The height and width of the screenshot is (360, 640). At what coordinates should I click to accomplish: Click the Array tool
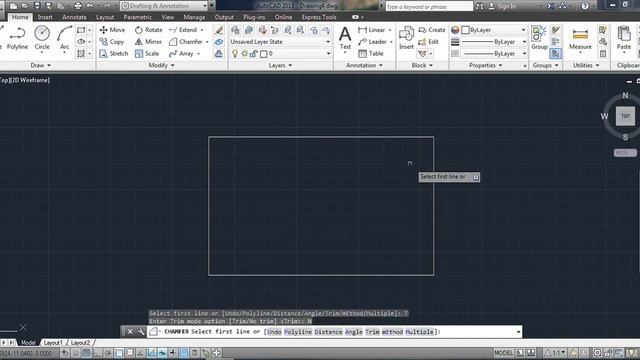click(x=181, y=53)
